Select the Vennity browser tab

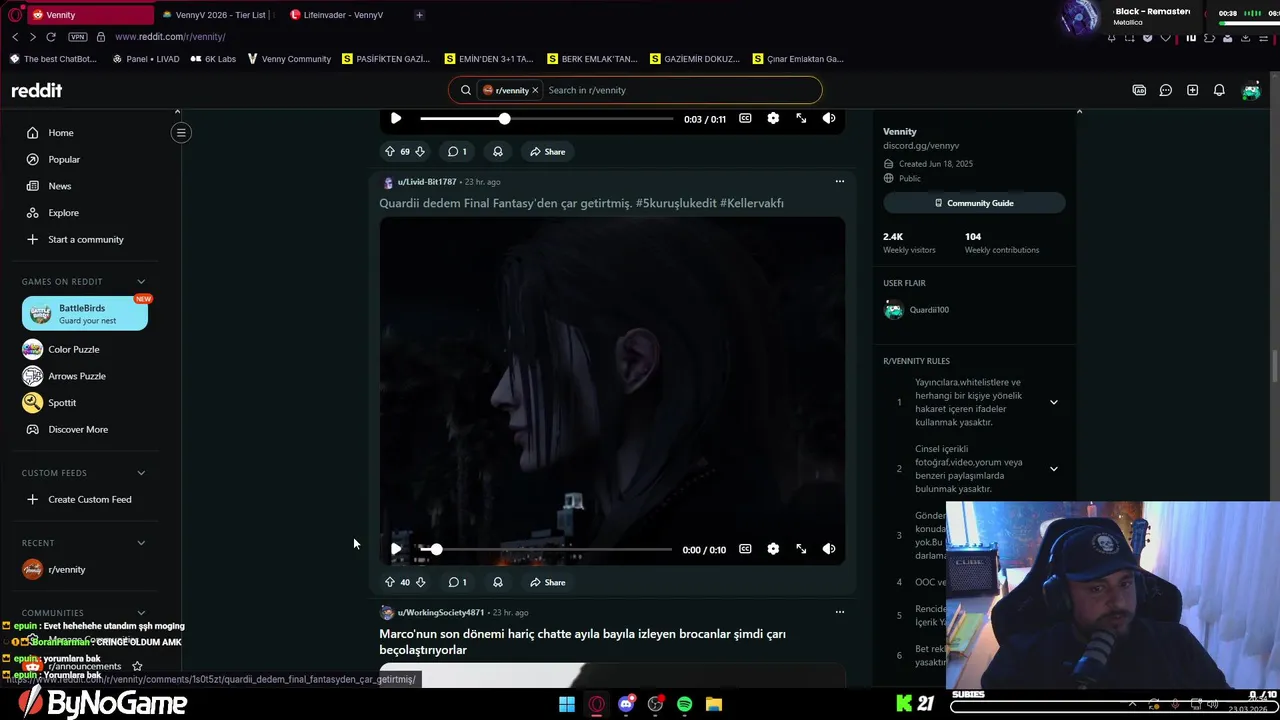point(90,15)
